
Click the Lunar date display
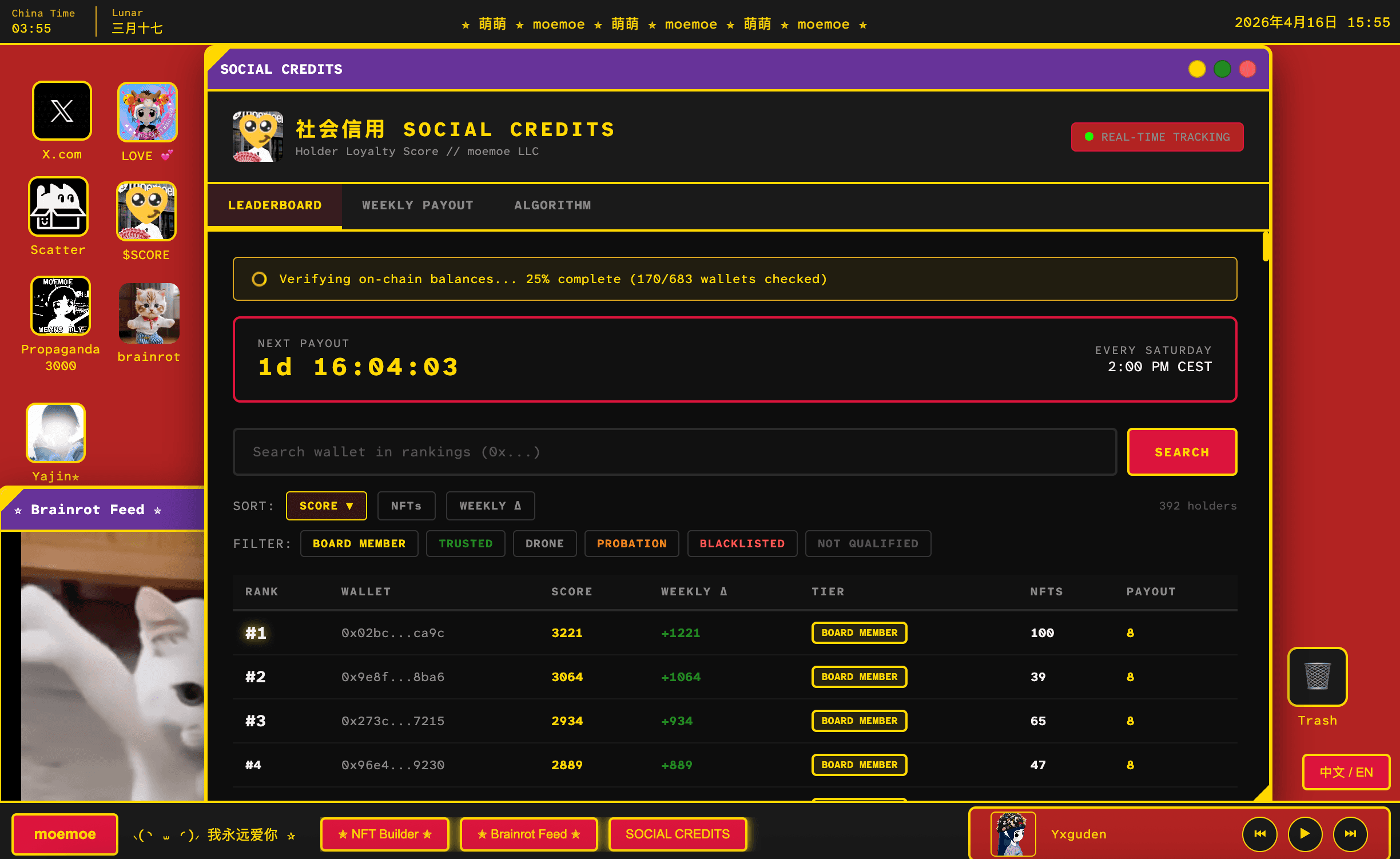137,21
